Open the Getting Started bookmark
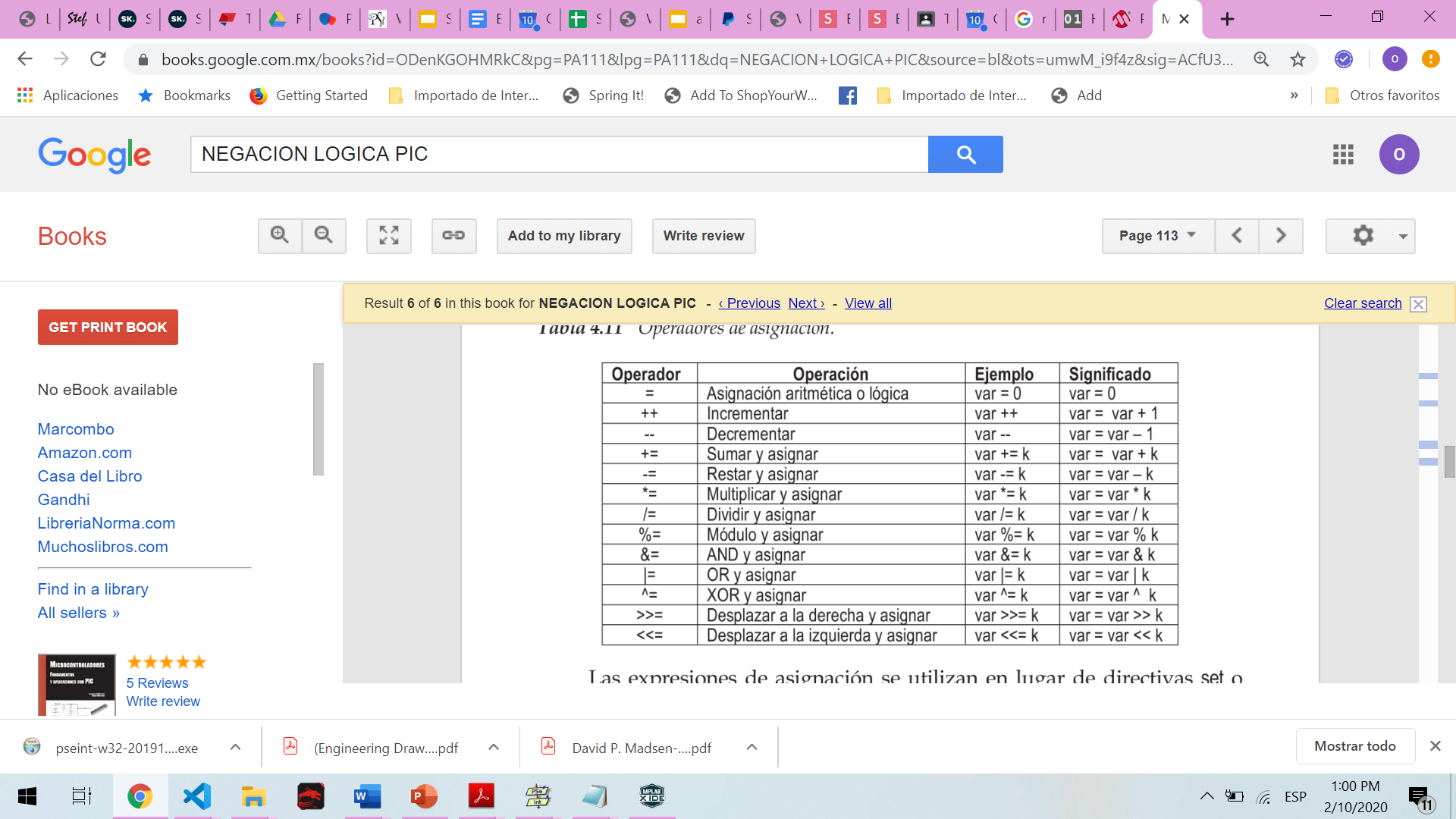 click(x=309, y=96)
